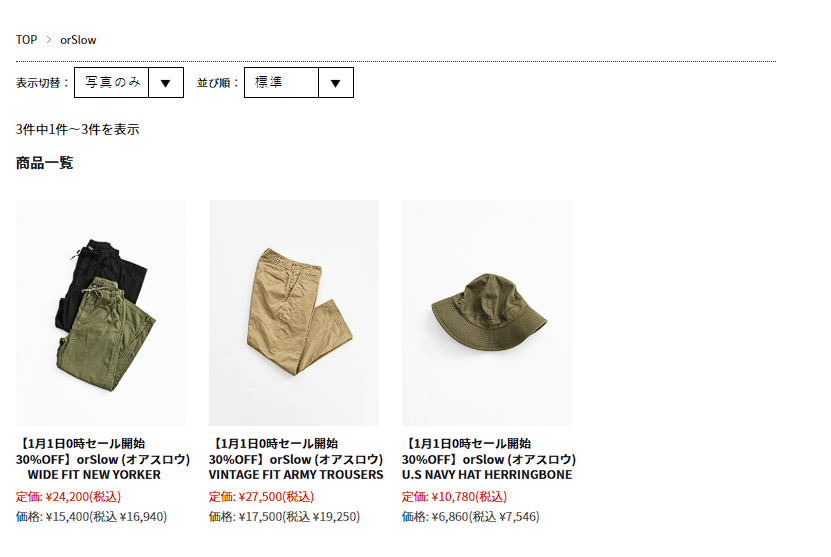Open the 並び順 sort order dropdown
The image size is (831, 557).
(x=299, y=83)
